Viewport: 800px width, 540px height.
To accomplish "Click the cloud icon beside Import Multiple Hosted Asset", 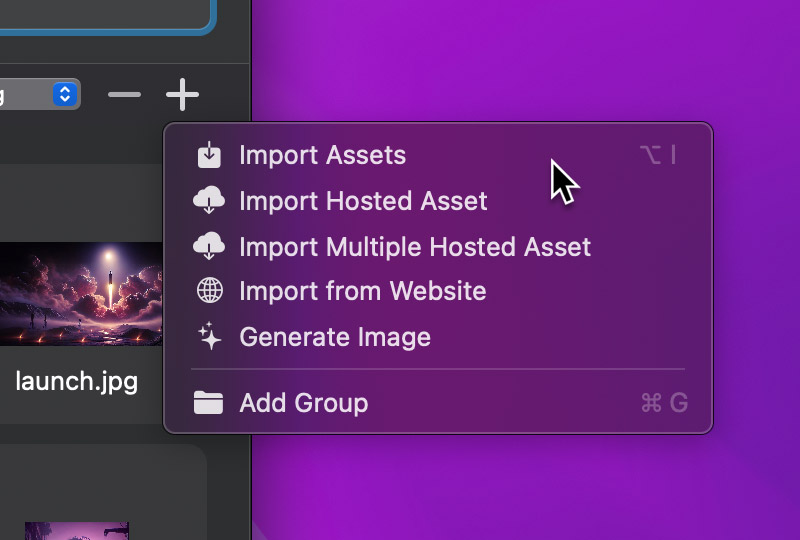I will click(209, 246).
